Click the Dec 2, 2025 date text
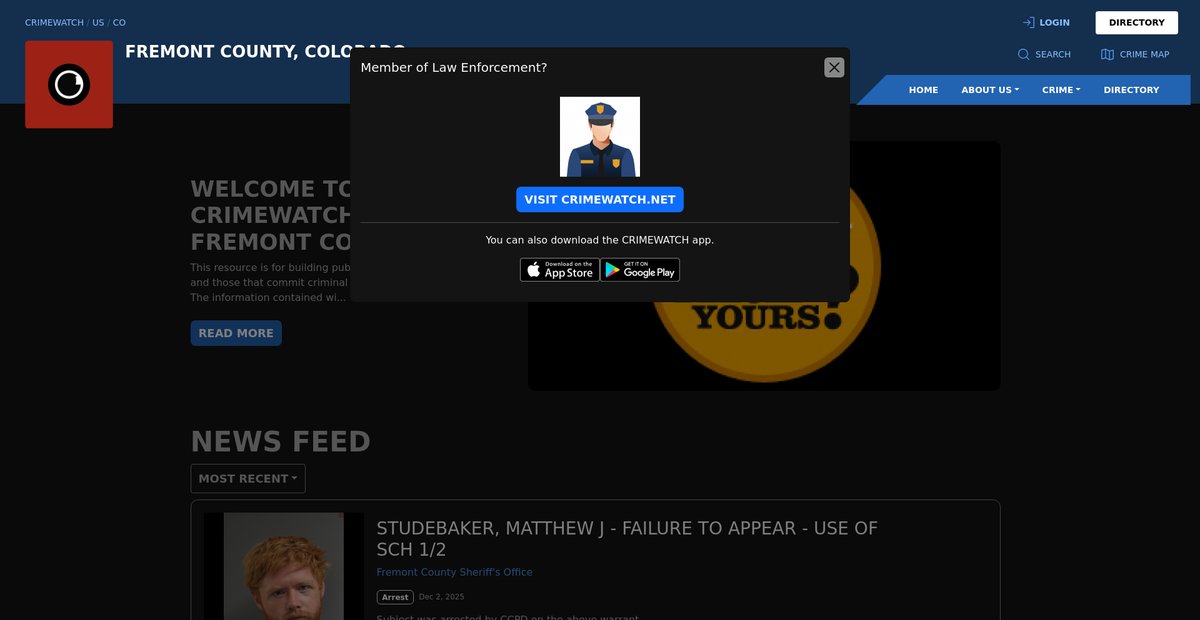The height and width of the screenshot is (620, 1200). pyautogui.click(x=441, y=597)
